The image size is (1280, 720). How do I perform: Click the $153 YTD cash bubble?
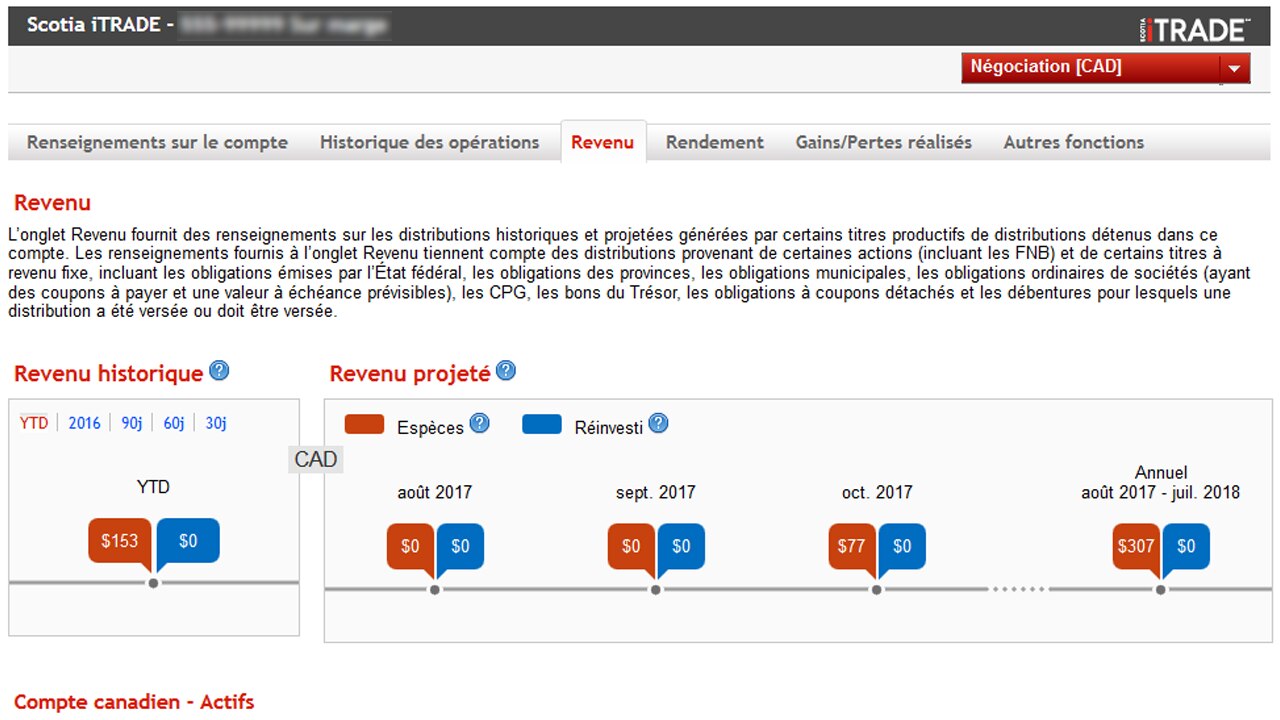pos(120,543)
